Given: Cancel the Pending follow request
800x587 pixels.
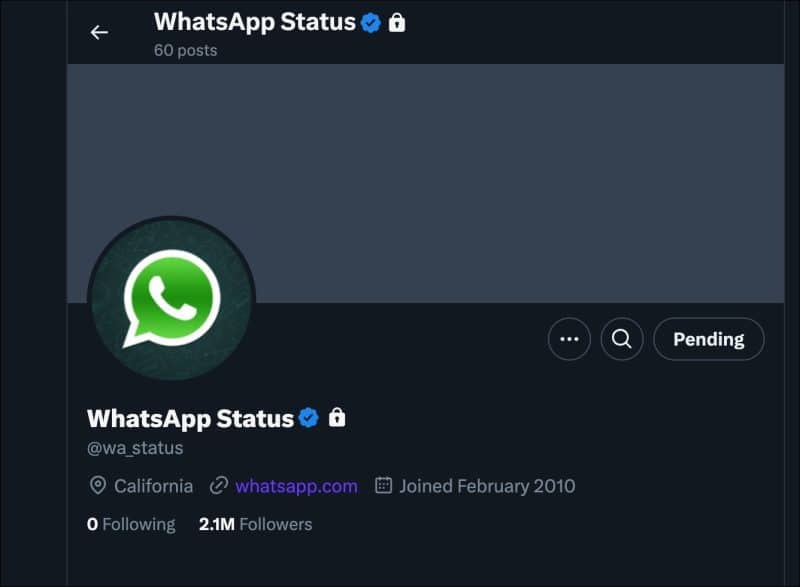Looking at the screenshot, I should [709, 339].
